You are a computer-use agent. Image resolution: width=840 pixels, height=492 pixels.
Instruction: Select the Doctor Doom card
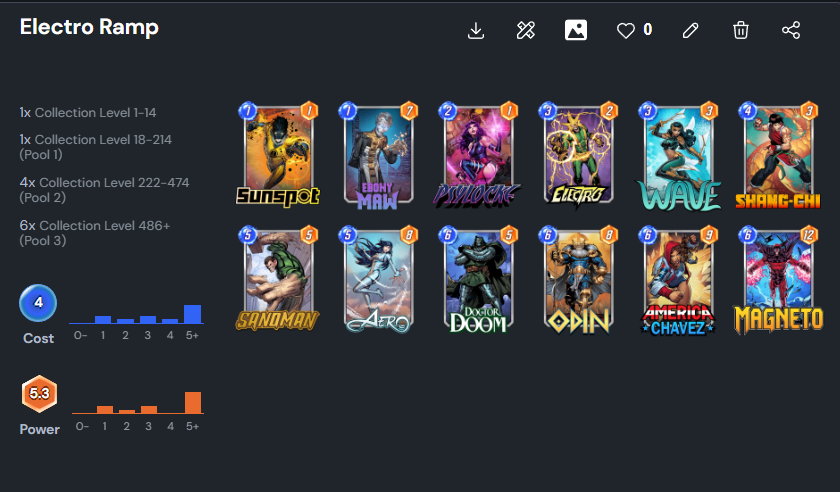click(x=478, y=279)
